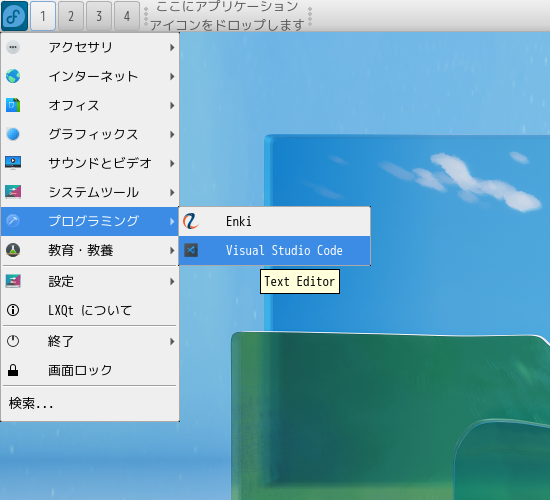Image resolution: width=550 pixels, height=500 pixels.
Task: Click the Settings (設定) icon
Action: pyautogui.click(x=13, y=281)
